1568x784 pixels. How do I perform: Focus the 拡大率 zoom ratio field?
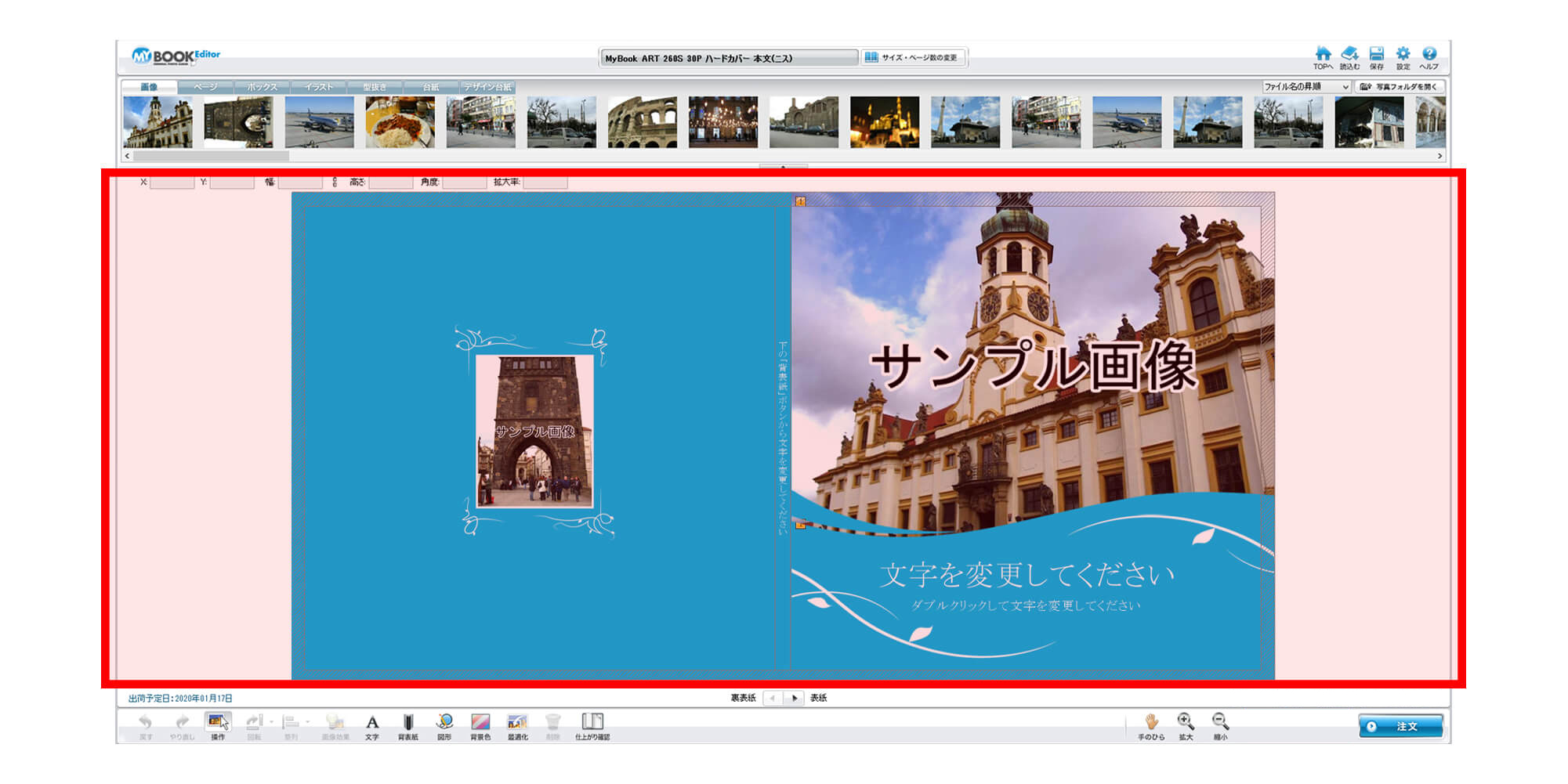pyautogui.click(x=545, y=182)
